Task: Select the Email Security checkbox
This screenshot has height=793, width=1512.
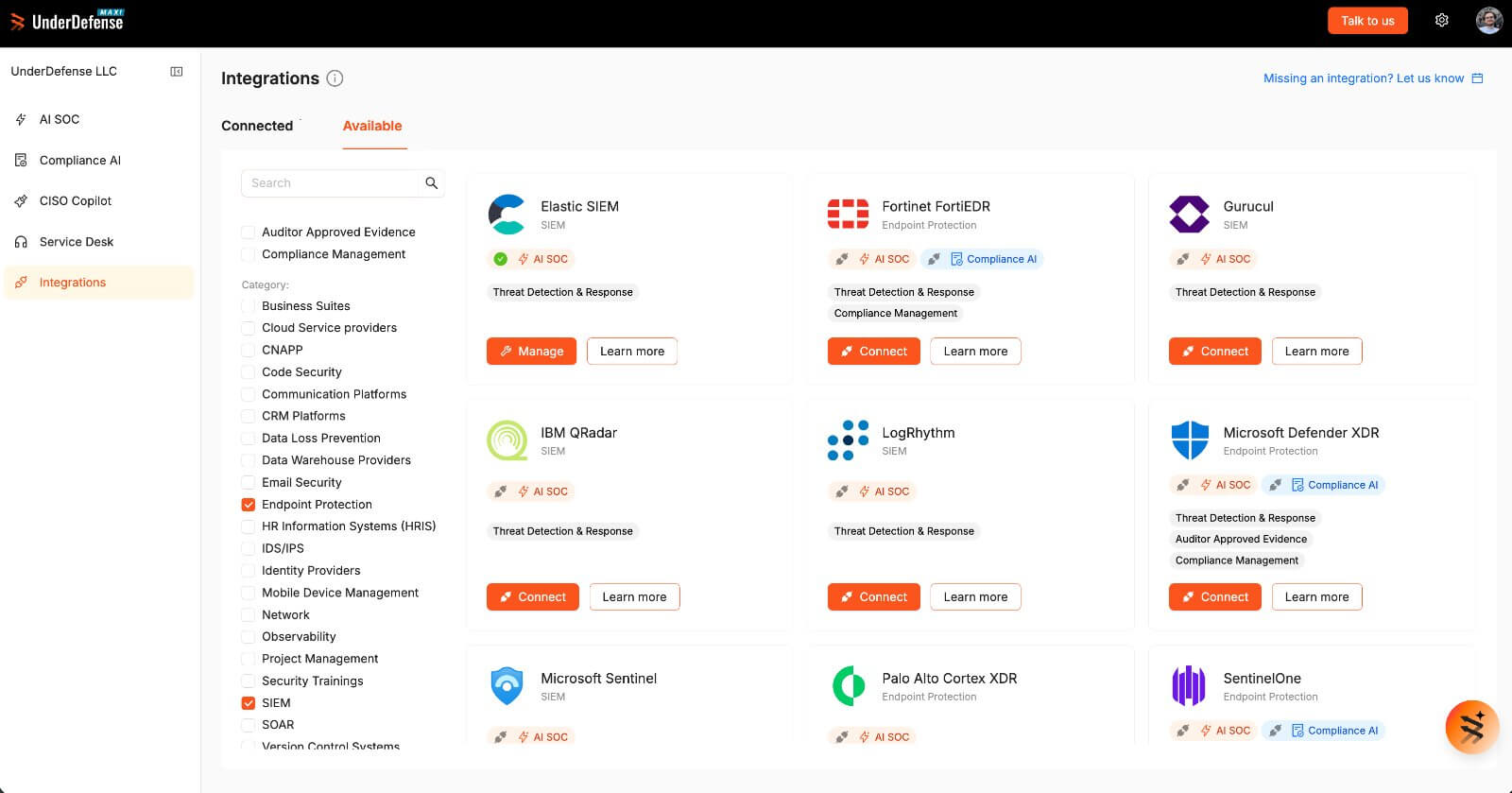Action: (x=249, y=483)
